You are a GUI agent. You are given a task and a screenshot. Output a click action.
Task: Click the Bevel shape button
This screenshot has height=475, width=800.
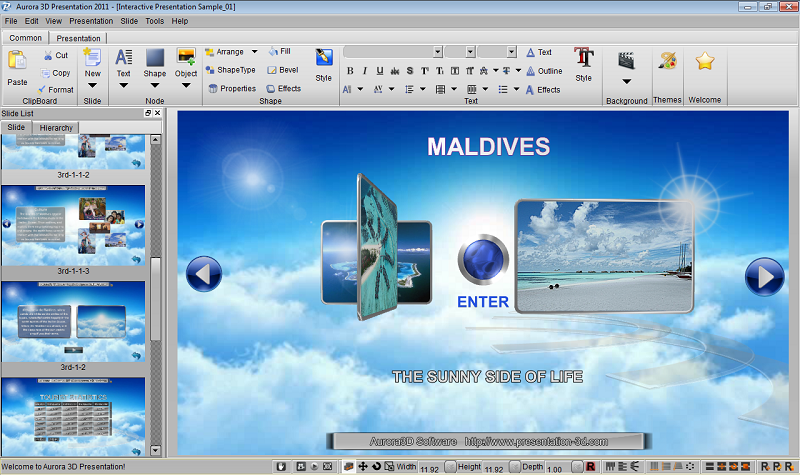[283, 70]
